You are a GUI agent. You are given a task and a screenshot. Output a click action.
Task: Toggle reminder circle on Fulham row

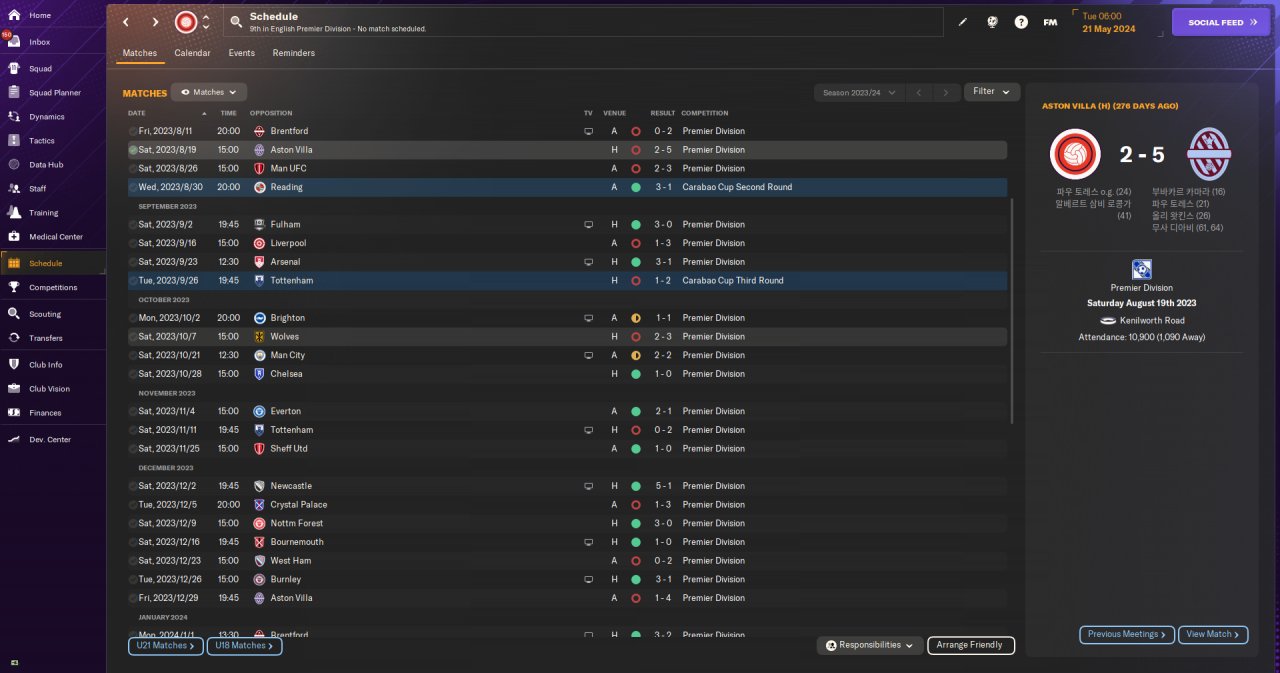(x=133, y=224)
